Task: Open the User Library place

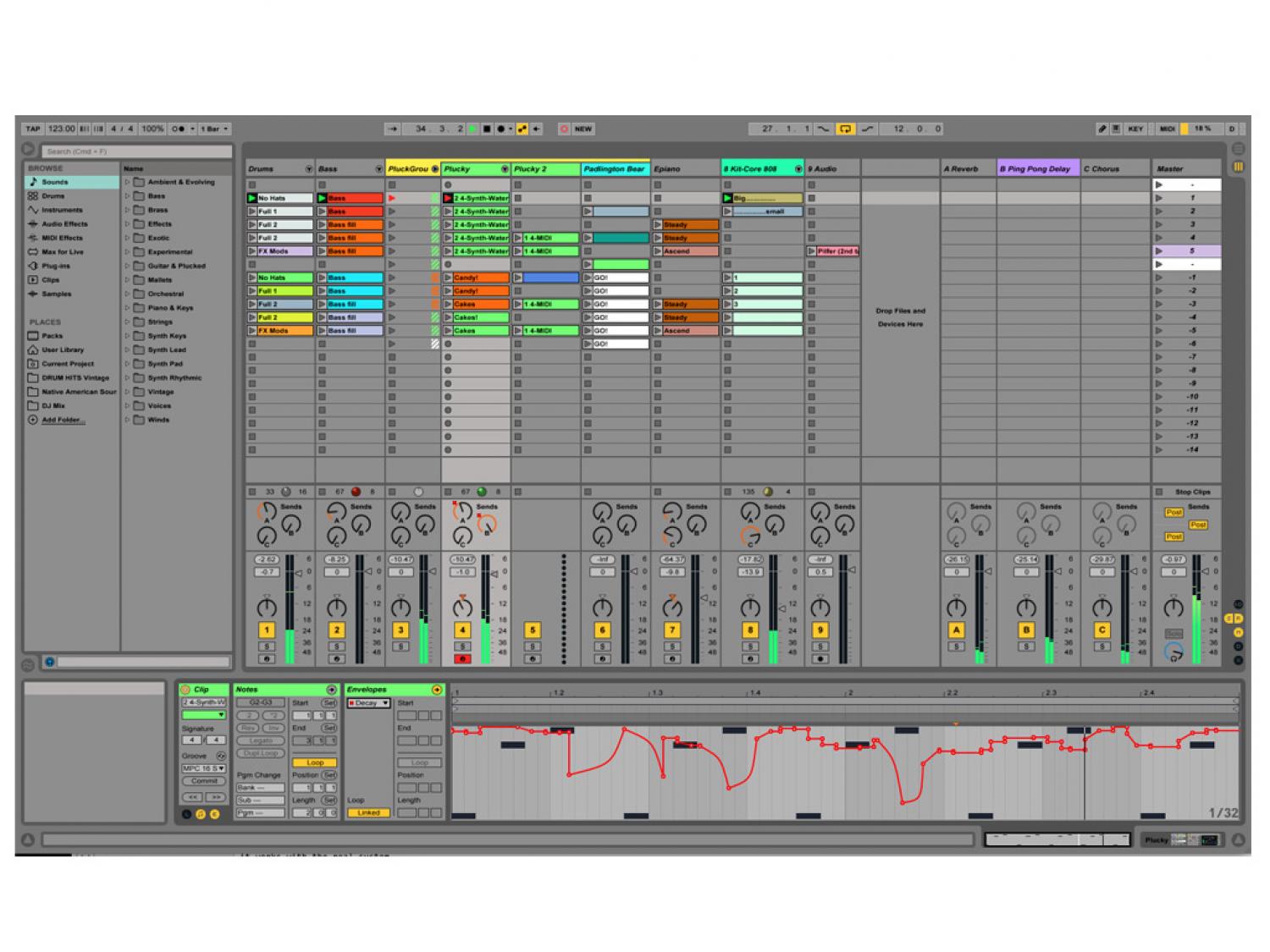Action: tap(63, 349)
